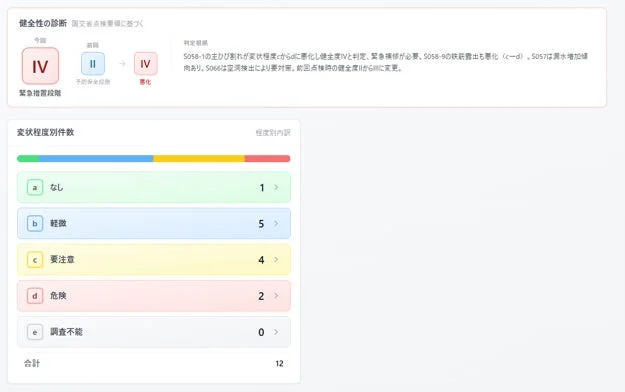
Task: Click the red '悪化' status text
Action: tap(145, 82)
